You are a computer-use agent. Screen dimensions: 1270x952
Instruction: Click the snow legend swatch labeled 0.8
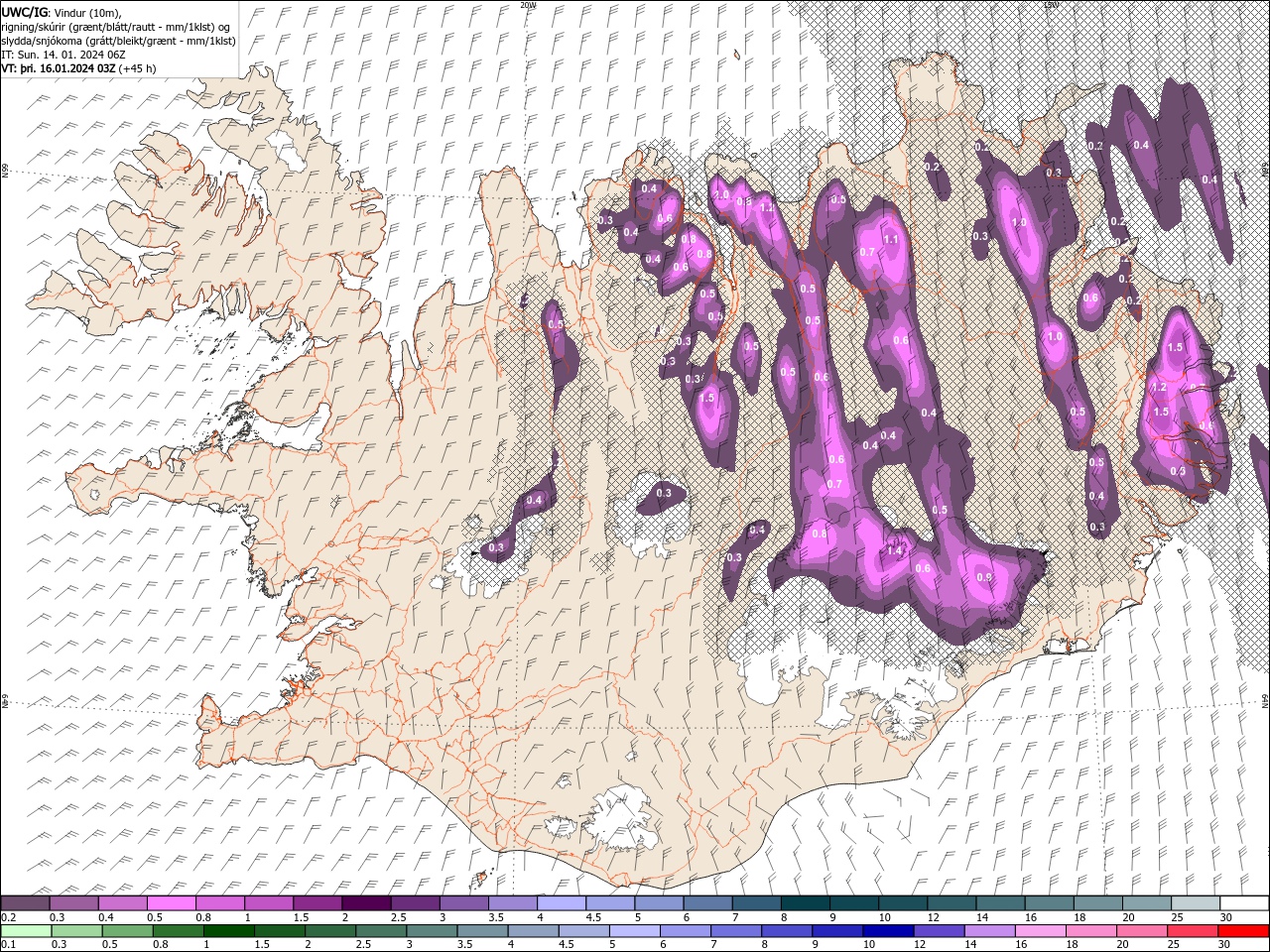pyautogui.click(x=220, y=903)
